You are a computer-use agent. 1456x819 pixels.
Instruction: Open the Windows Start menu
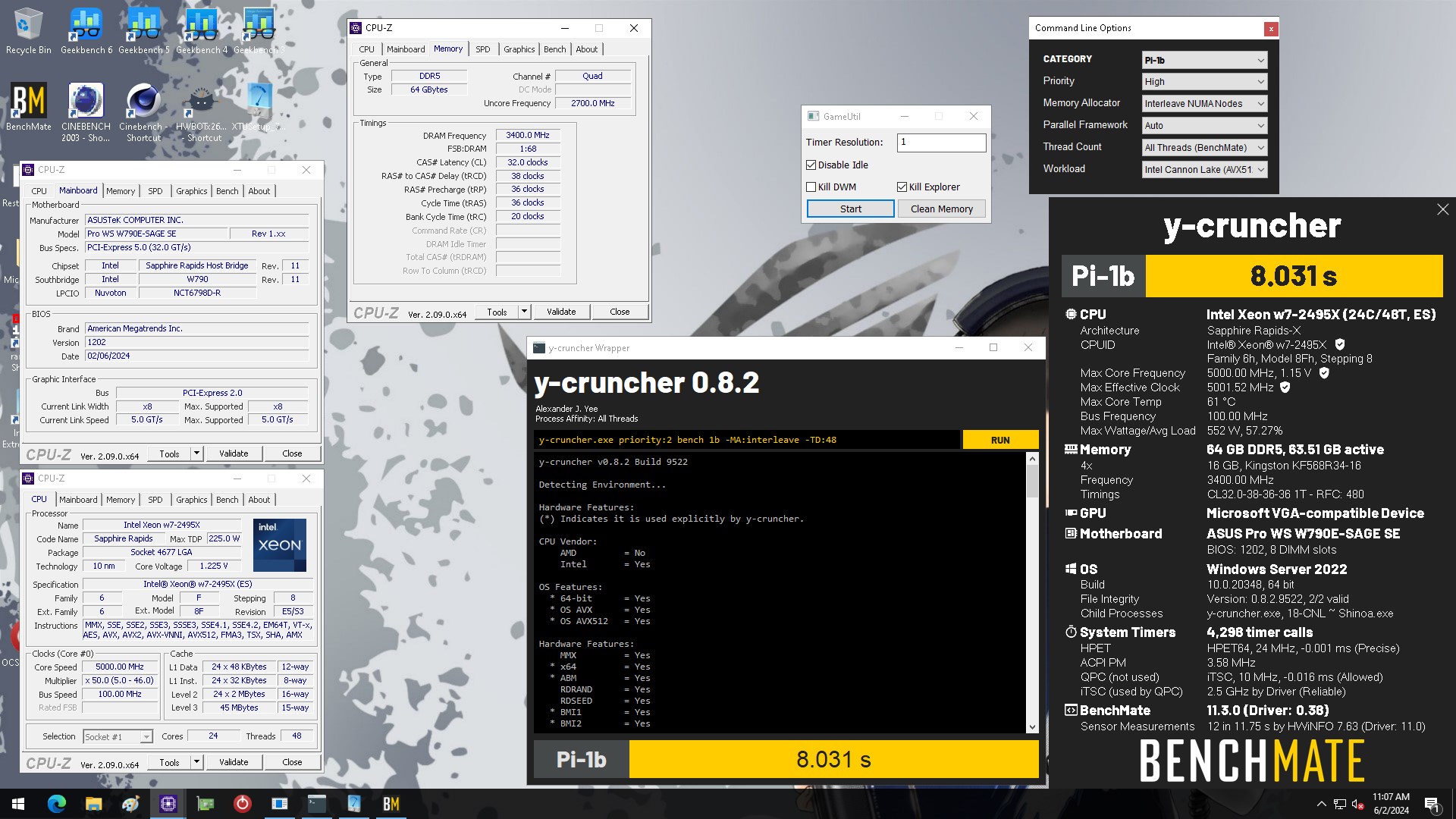[18, 804]
